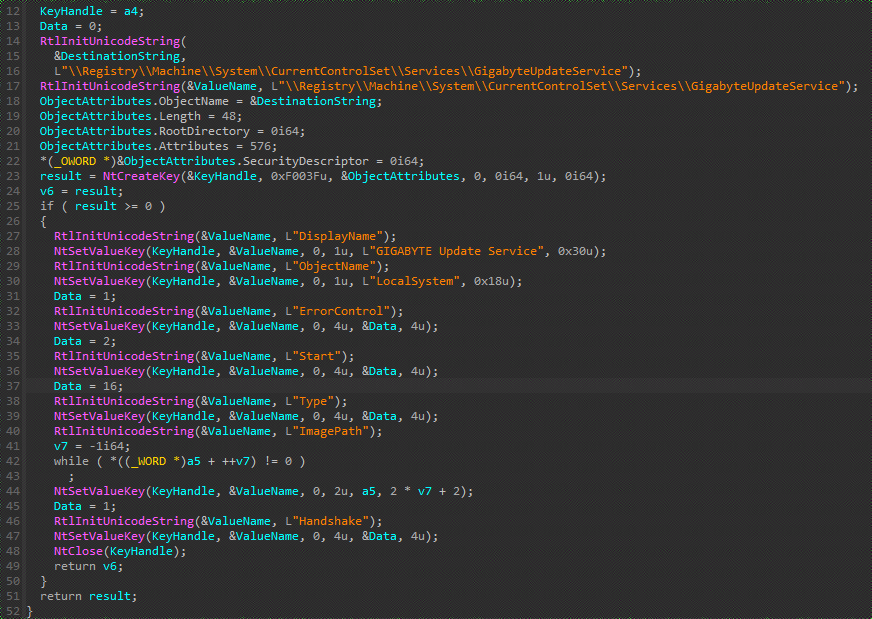
Task: Click the _WORD cast on line 42
Action: pos(148,462)
